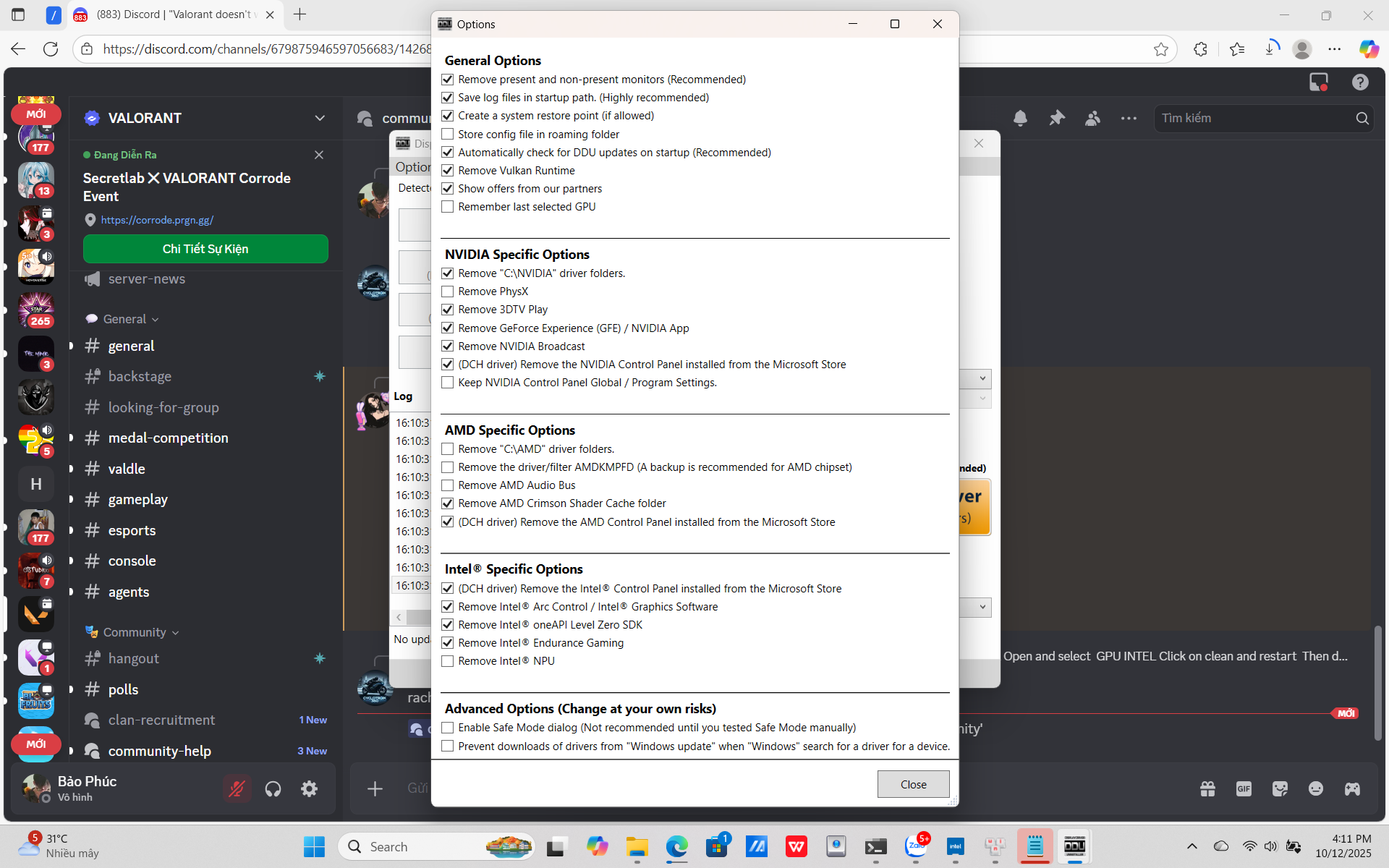This screenshot has height=868, width=1389.
Task: Collapse the Community channel category
Action: (135, 632)
